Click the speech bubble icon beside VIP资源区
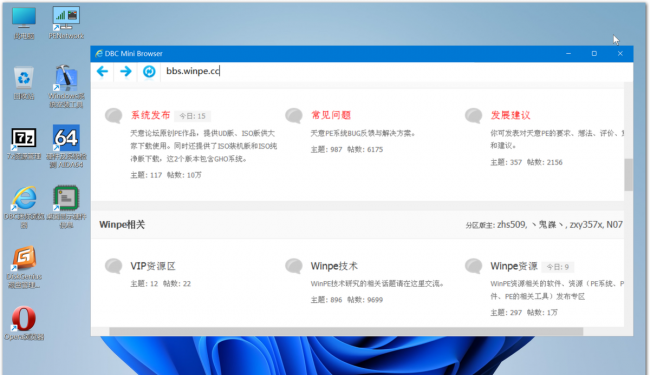The height and width of the screenshot is (375, 650). (x=114, y=266)
